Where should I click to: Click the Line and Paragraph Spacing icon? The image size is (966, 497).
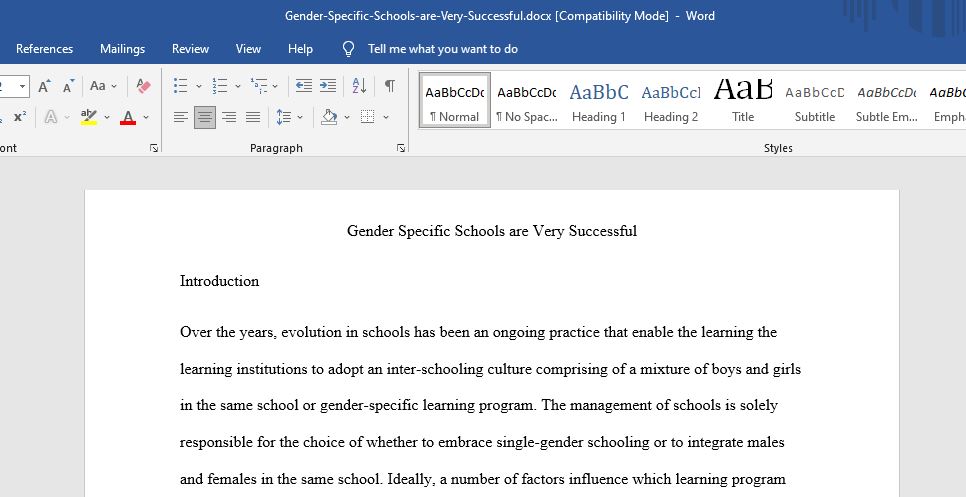(x=283, y=117)
